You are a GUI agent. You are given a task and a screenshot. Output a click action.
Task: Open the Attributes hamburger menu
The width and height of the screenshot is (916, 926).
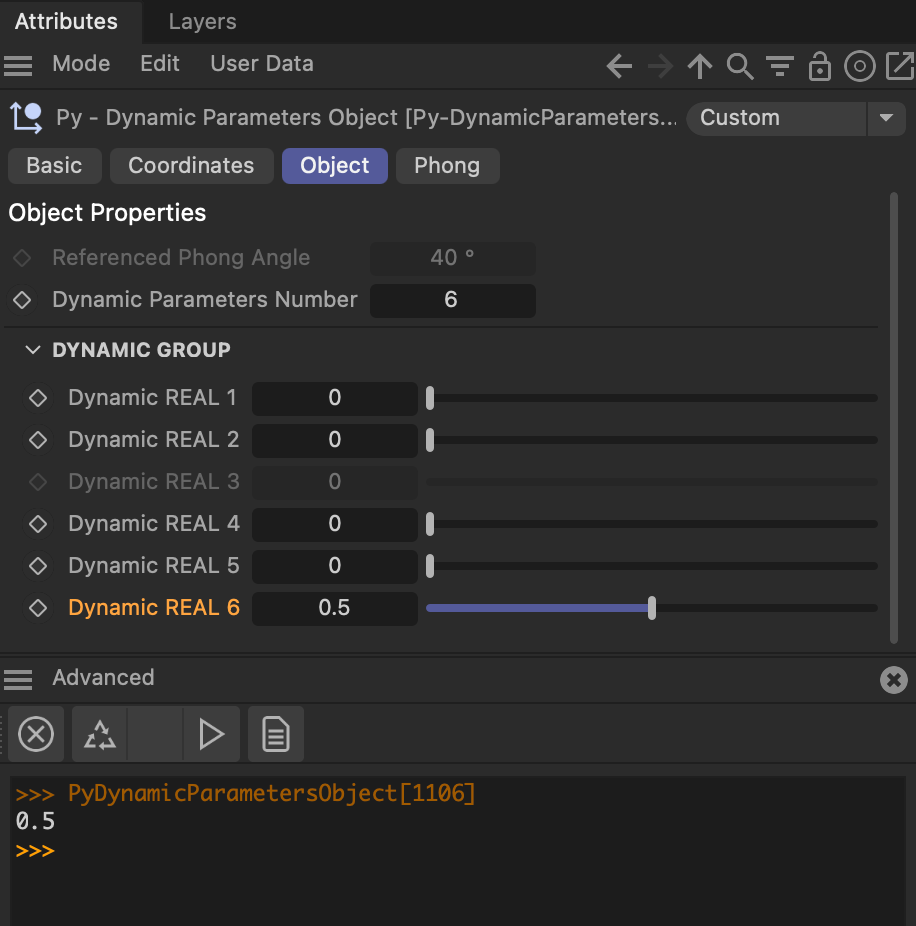(x=18, y=65)
